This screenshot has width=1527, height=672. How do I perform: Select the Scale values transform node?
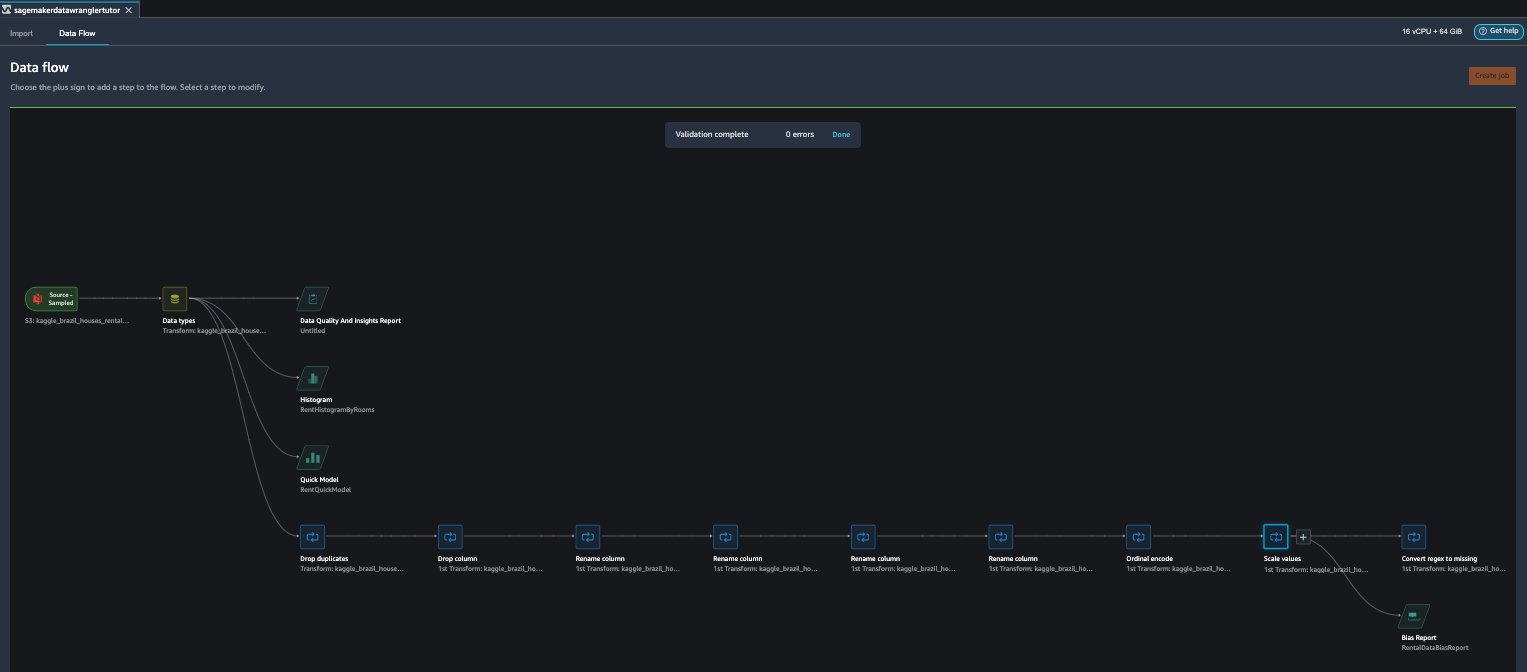pyautogui.click(x=1276, y=537)
